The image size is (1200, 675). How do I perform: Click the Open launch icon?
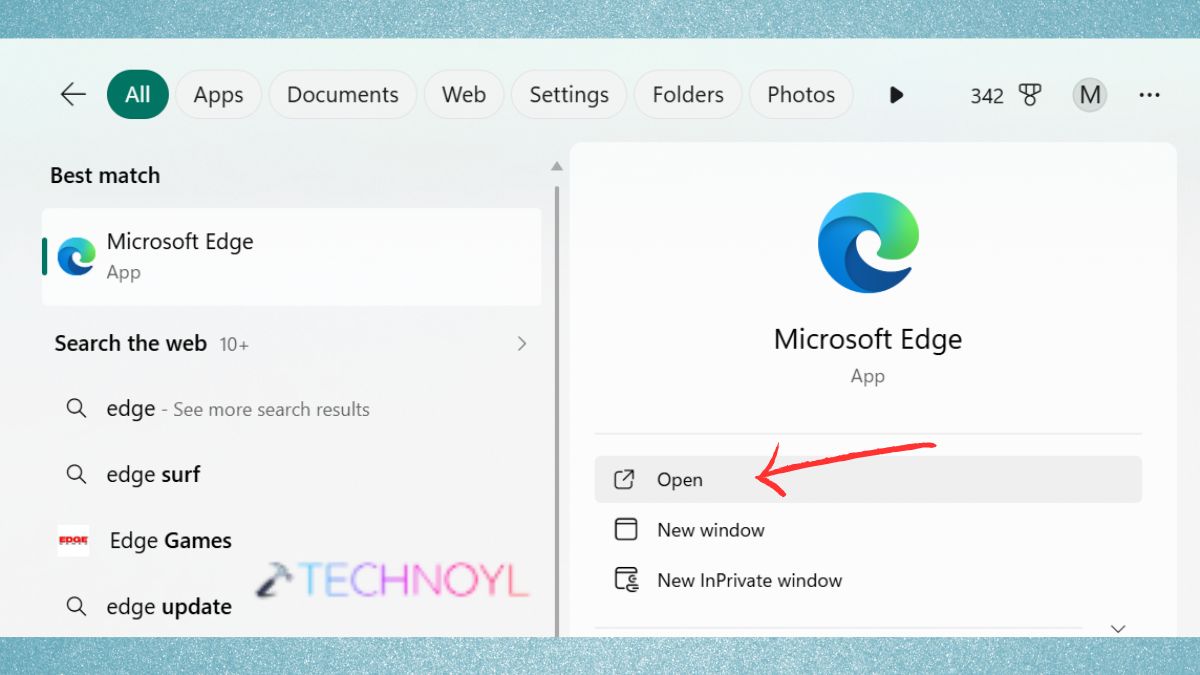(x=624, y=480)
